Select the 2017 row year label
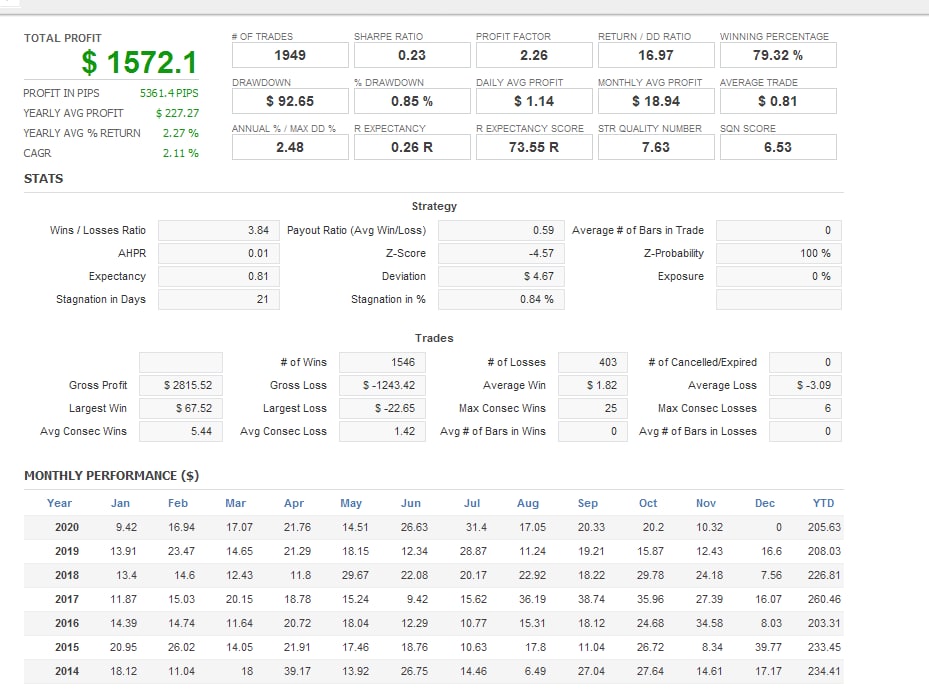This screenshot has height=698, width=929. coord(67,600)
